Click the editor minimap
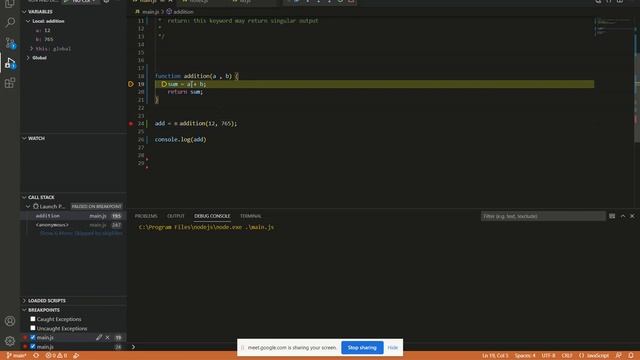Viewport: 640px width, 360px height. pos(614,27)
